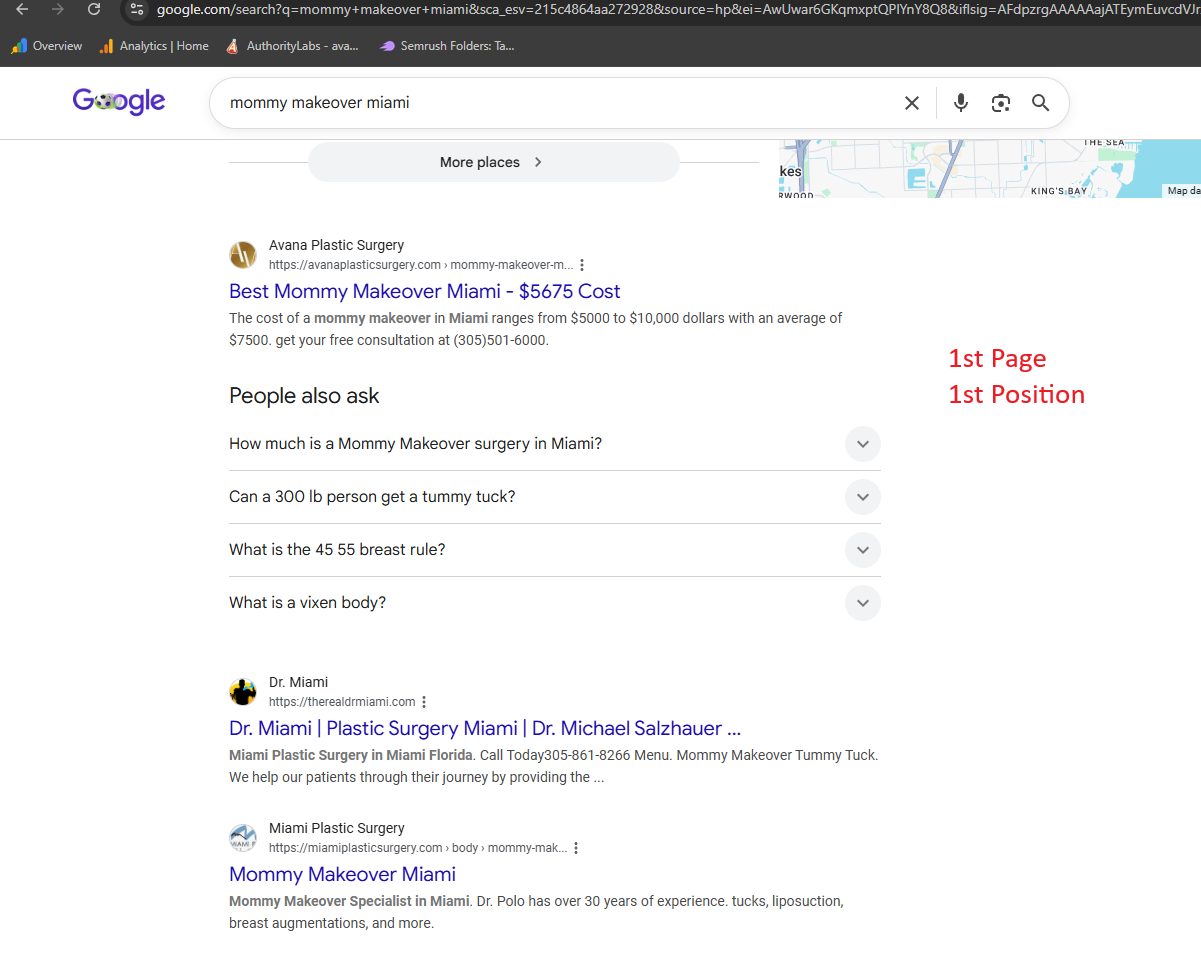1201x974 pixels.
Task: Click the browser back arrow
Action: tap(22, 9)
